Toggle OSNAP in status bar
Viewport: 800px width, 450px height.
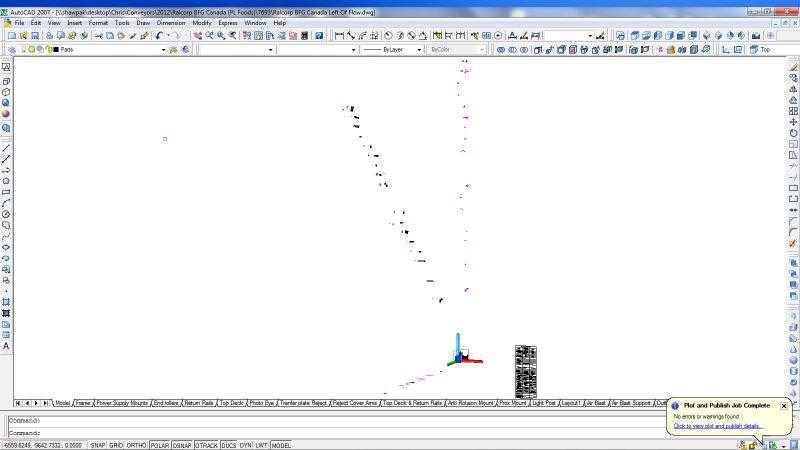click(182, 445)
